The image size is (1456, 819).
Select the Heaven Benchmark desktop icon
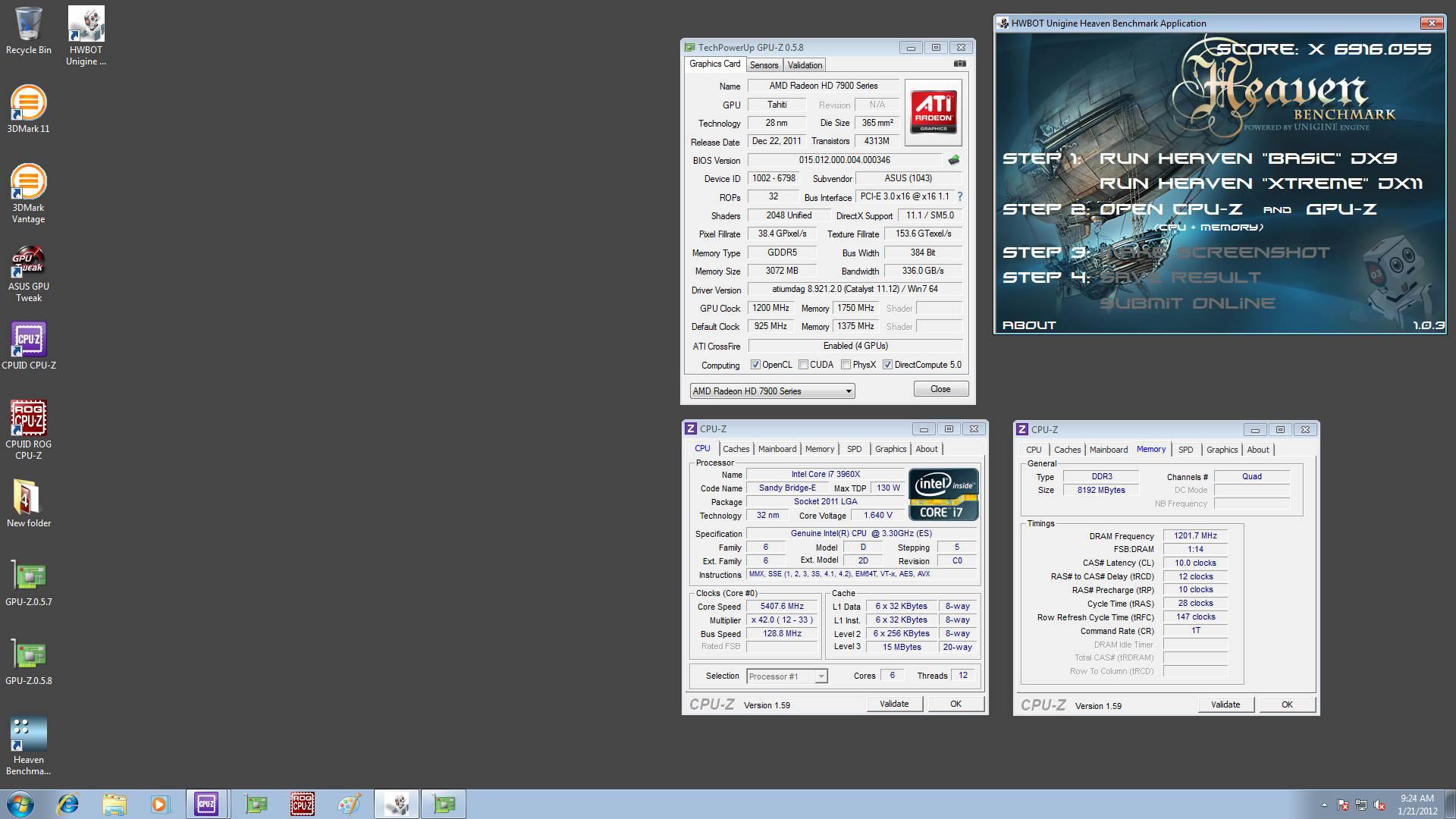(x=29, y=745)
